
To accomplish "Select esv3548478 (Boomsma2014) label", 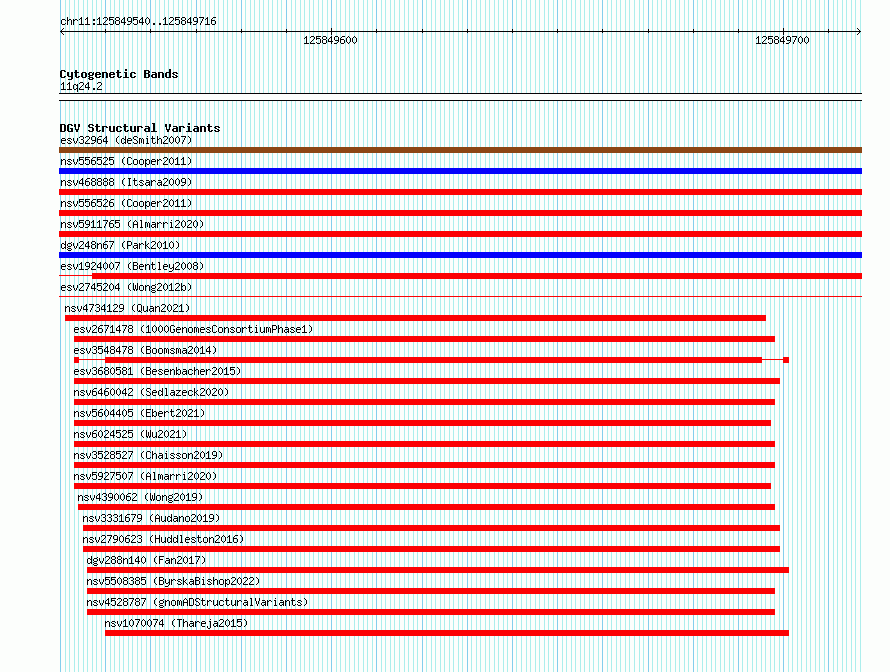I will coord(145,350).
